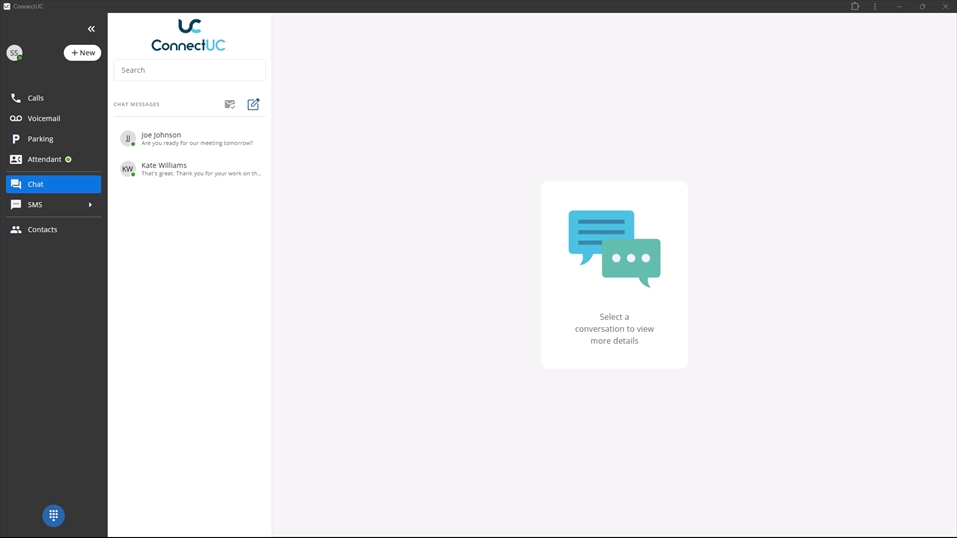This screenshot has height=538, width=957.
Task: Open the Parking section
Action: coord(40,139)
